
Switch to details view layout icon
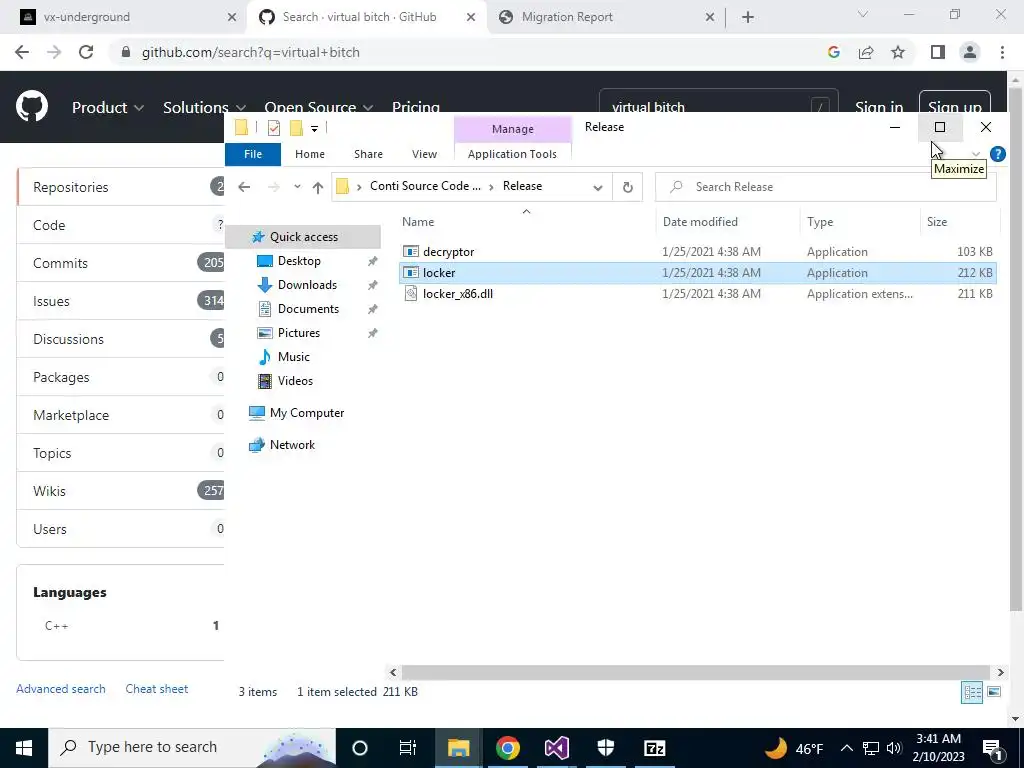pos(972,692)
